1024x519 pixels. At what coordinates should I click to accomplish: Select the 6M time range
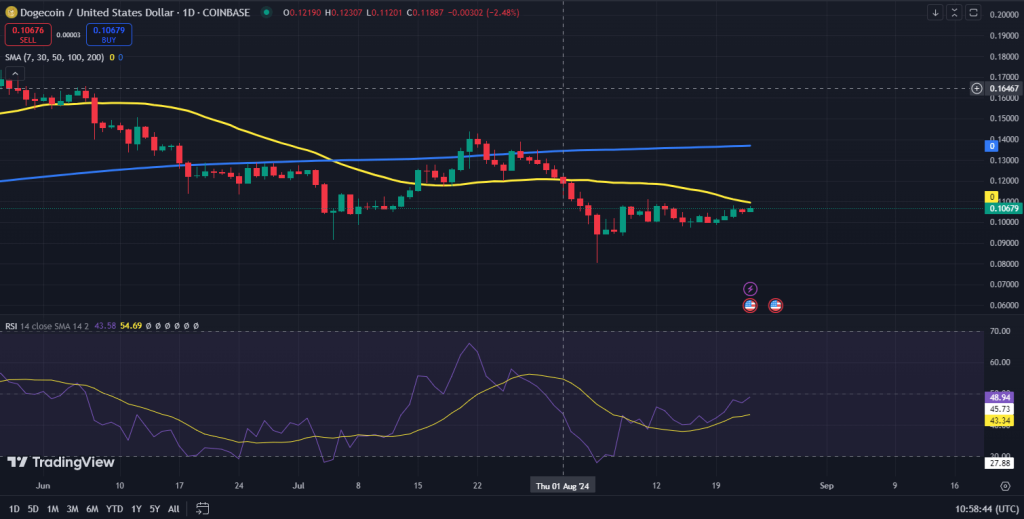(92, 509)
